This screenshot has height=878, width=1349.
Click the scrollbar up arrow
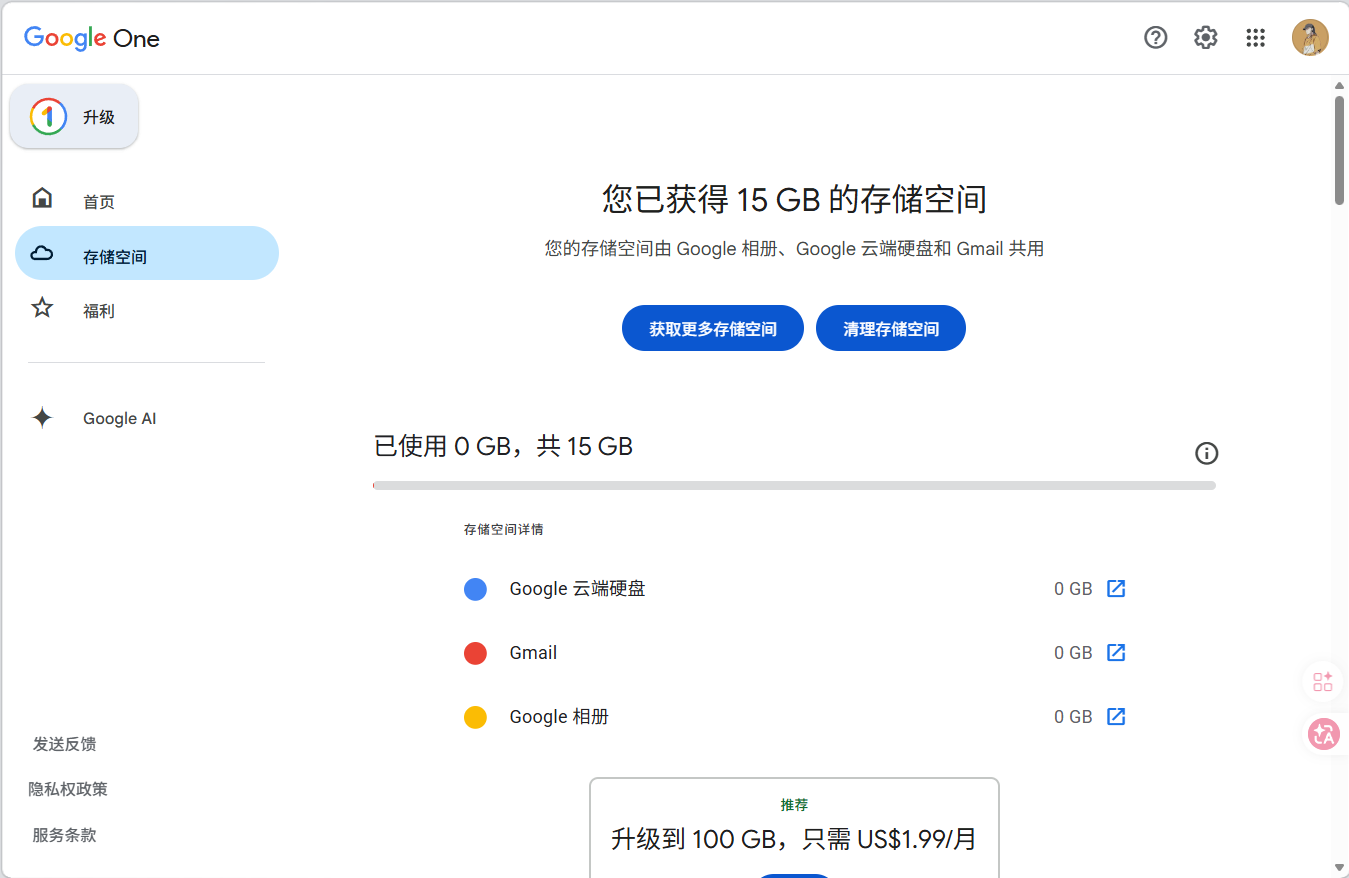[x=1340, y=84]
